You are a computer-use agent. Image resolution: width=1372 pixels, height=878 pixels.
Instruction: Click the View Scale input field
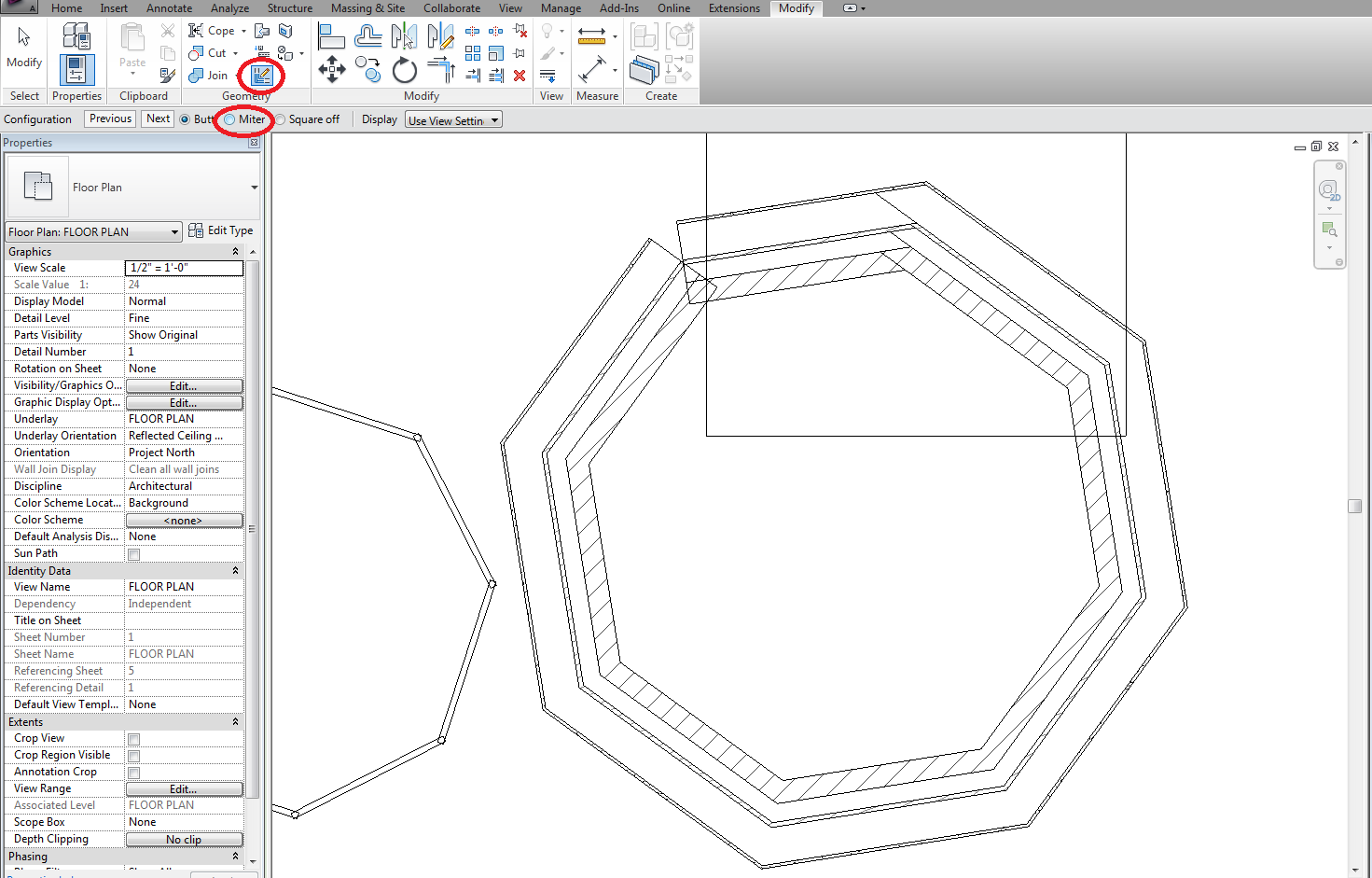[x=184, y=268]
